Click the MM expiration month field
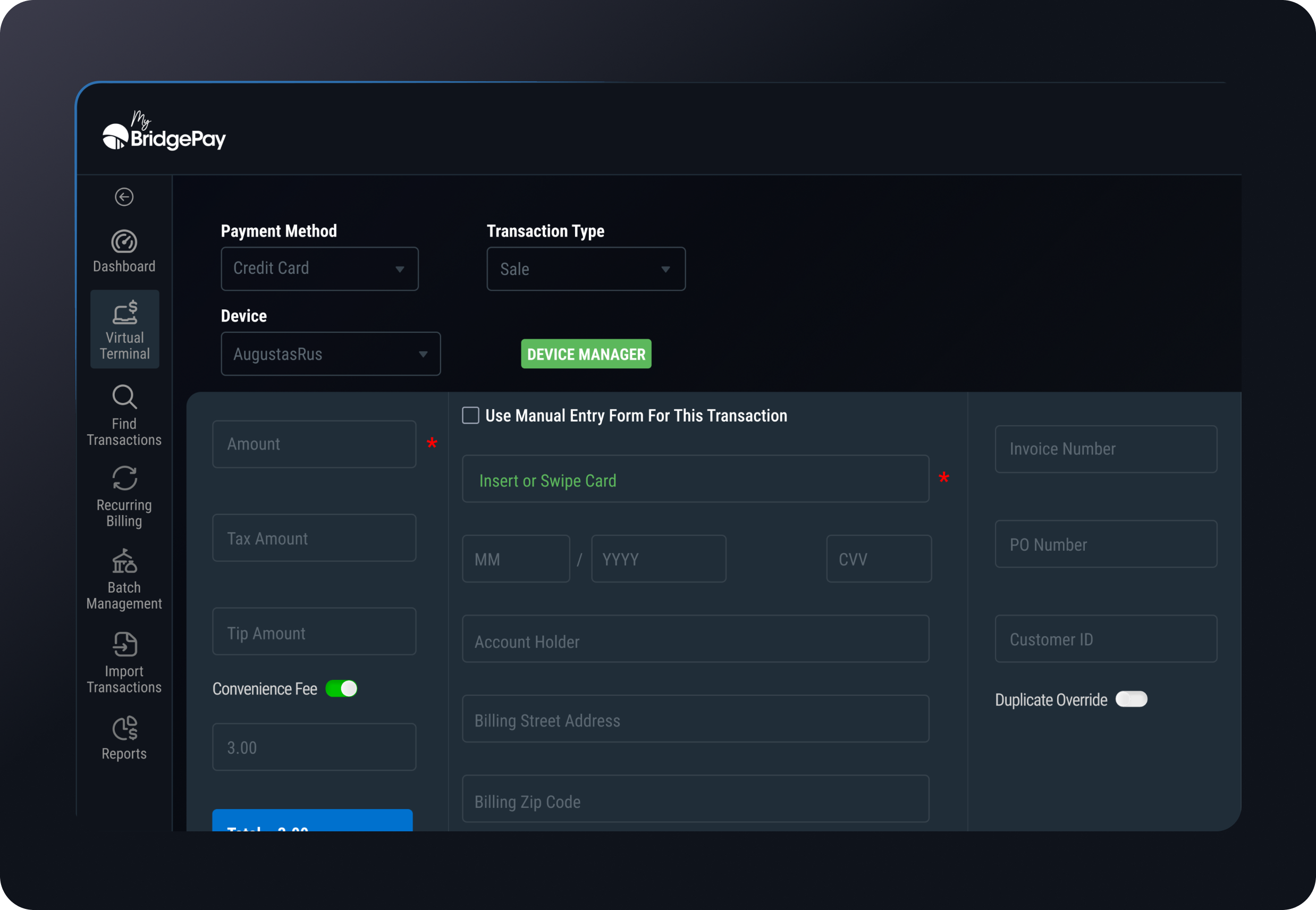This screenshot has width=1316, height=910. 516,558
